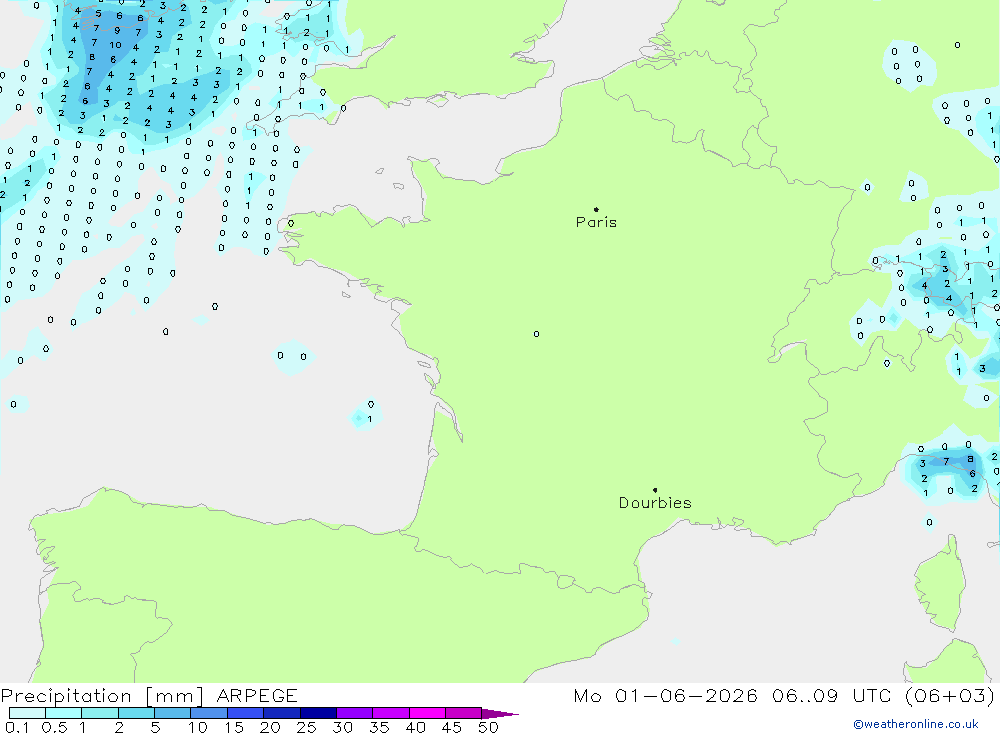This screenshot has width=1000, height=733.
Task: Click the magenta 40-45 mm legend swatch
Action: pos(427,713)
